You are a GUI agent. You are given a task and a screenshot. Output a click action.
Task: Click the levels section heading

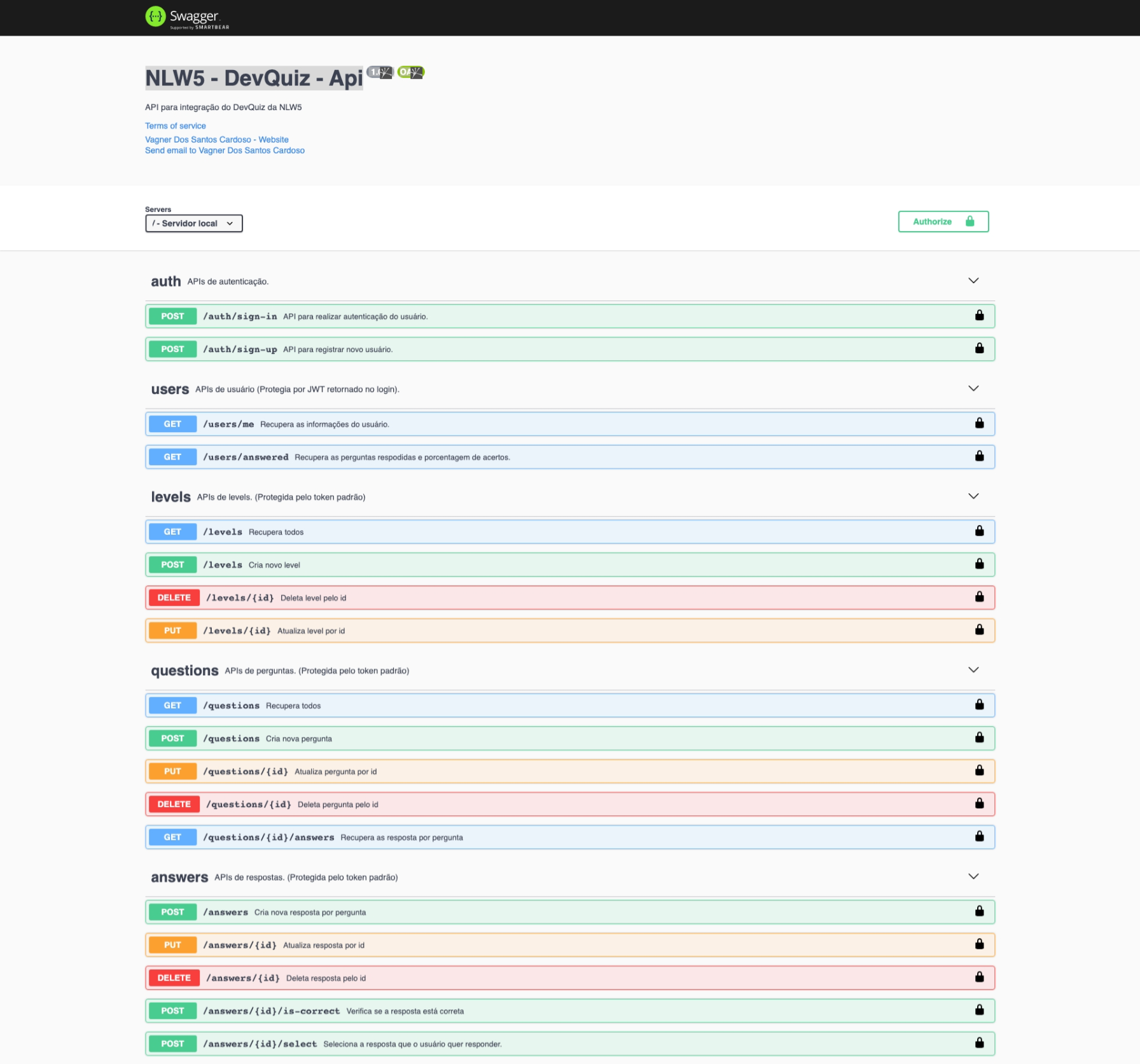[x=170, y=497]
